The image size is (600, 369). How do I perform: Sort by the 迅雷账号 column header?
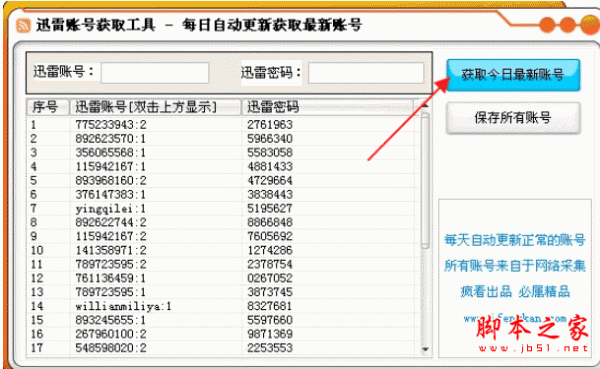(x=155, y=107)
